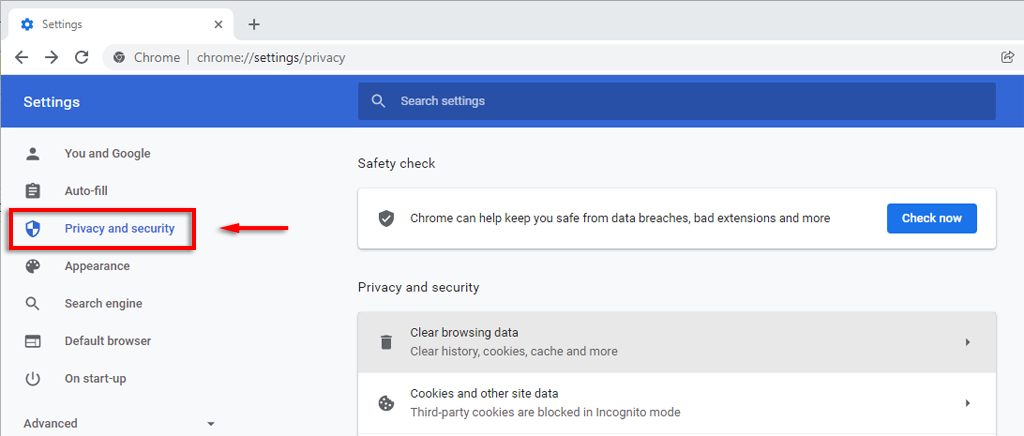
Task: Go to Appearance settings
Action: coord(97,266)
